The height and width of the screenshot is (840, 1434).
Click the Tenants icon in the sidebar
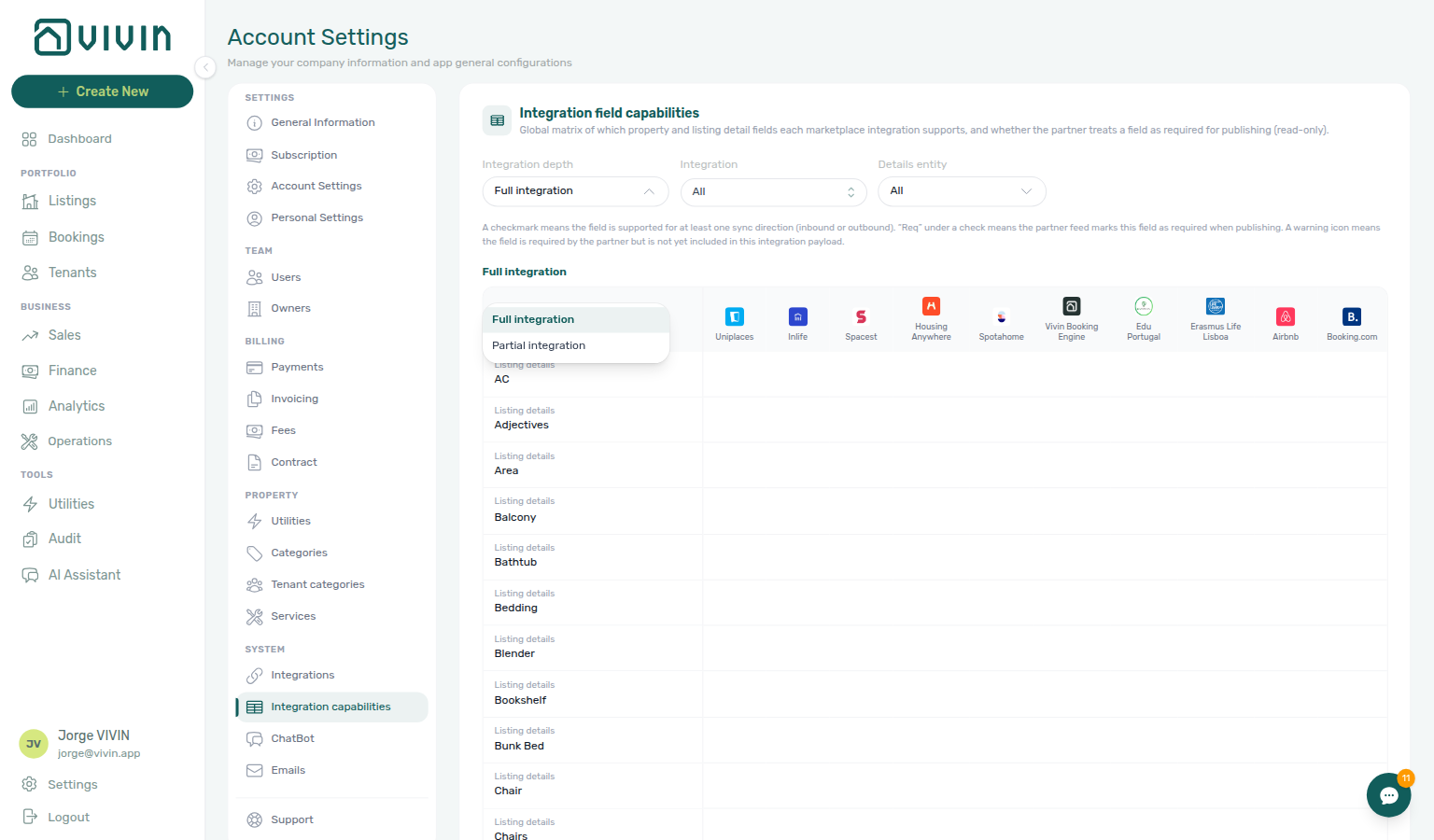coord(30,273)
